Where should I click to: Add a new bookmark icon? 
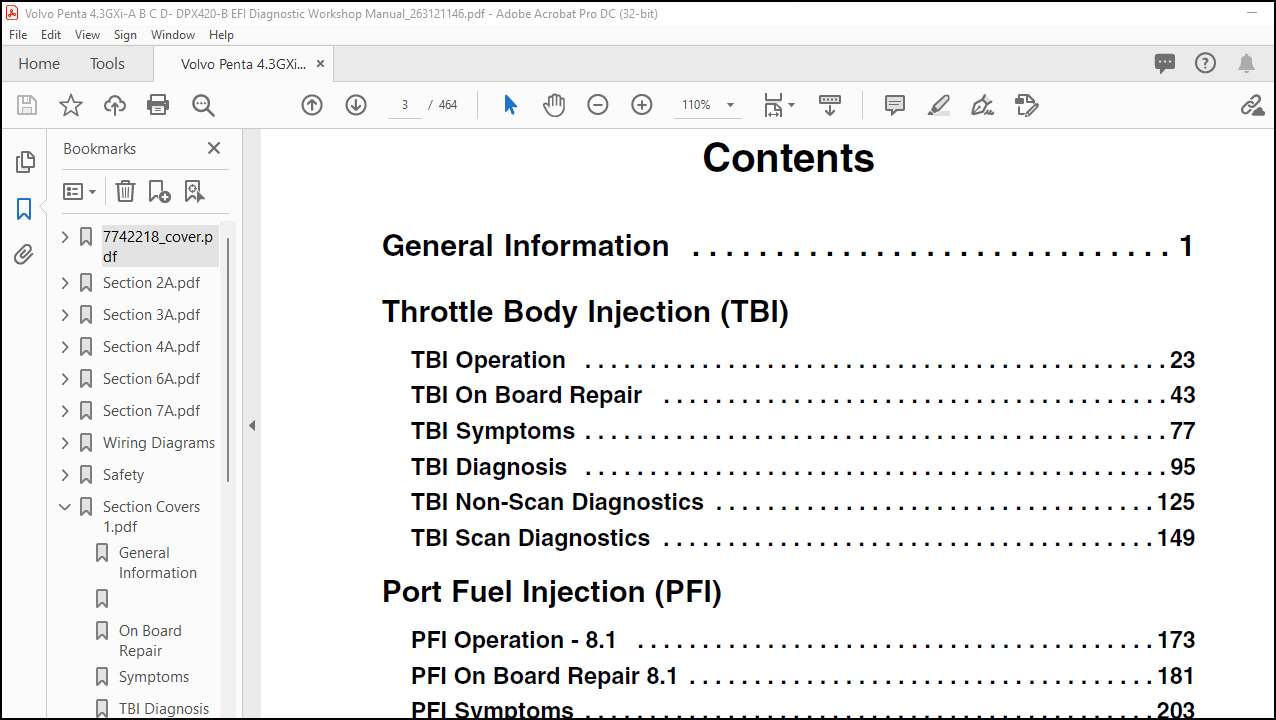click(x=159, y=191)
